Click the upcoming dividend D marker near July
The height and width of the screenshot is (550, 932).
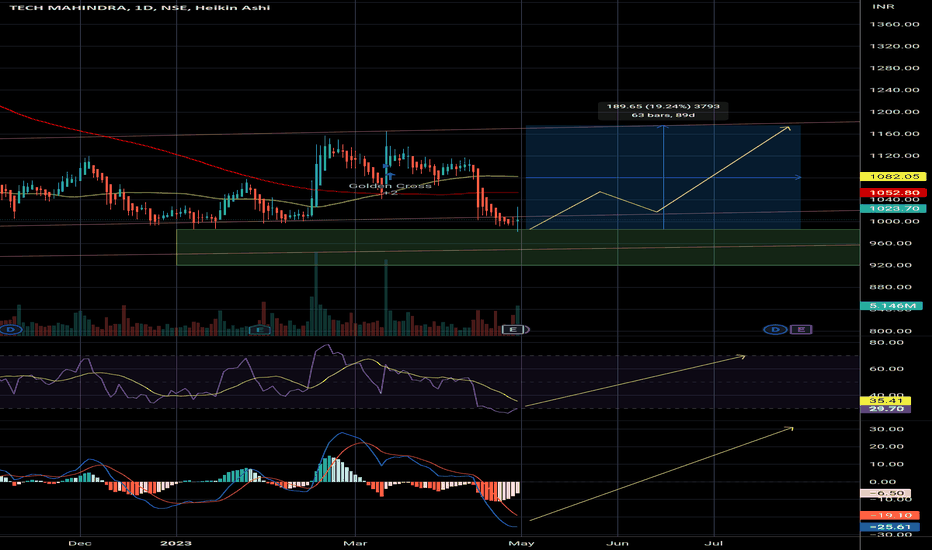coord(775,329)
